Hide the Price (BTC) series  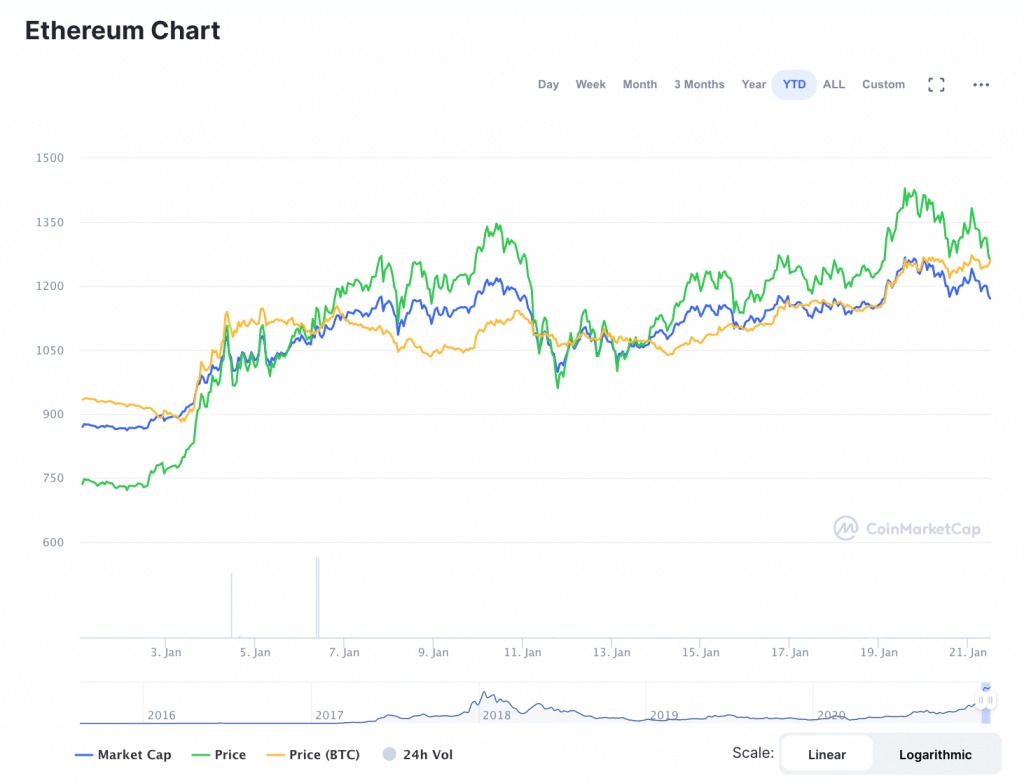pyautogui.click(x=312, y=755)
